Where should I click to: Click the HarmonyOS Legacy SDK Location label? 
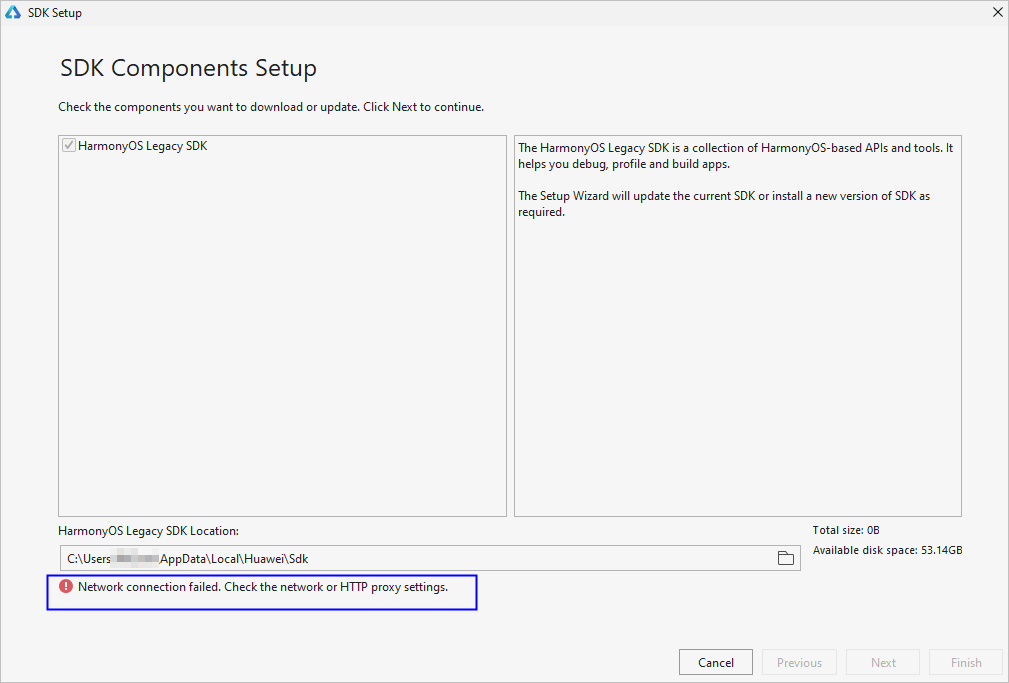(x=149, y=531)
